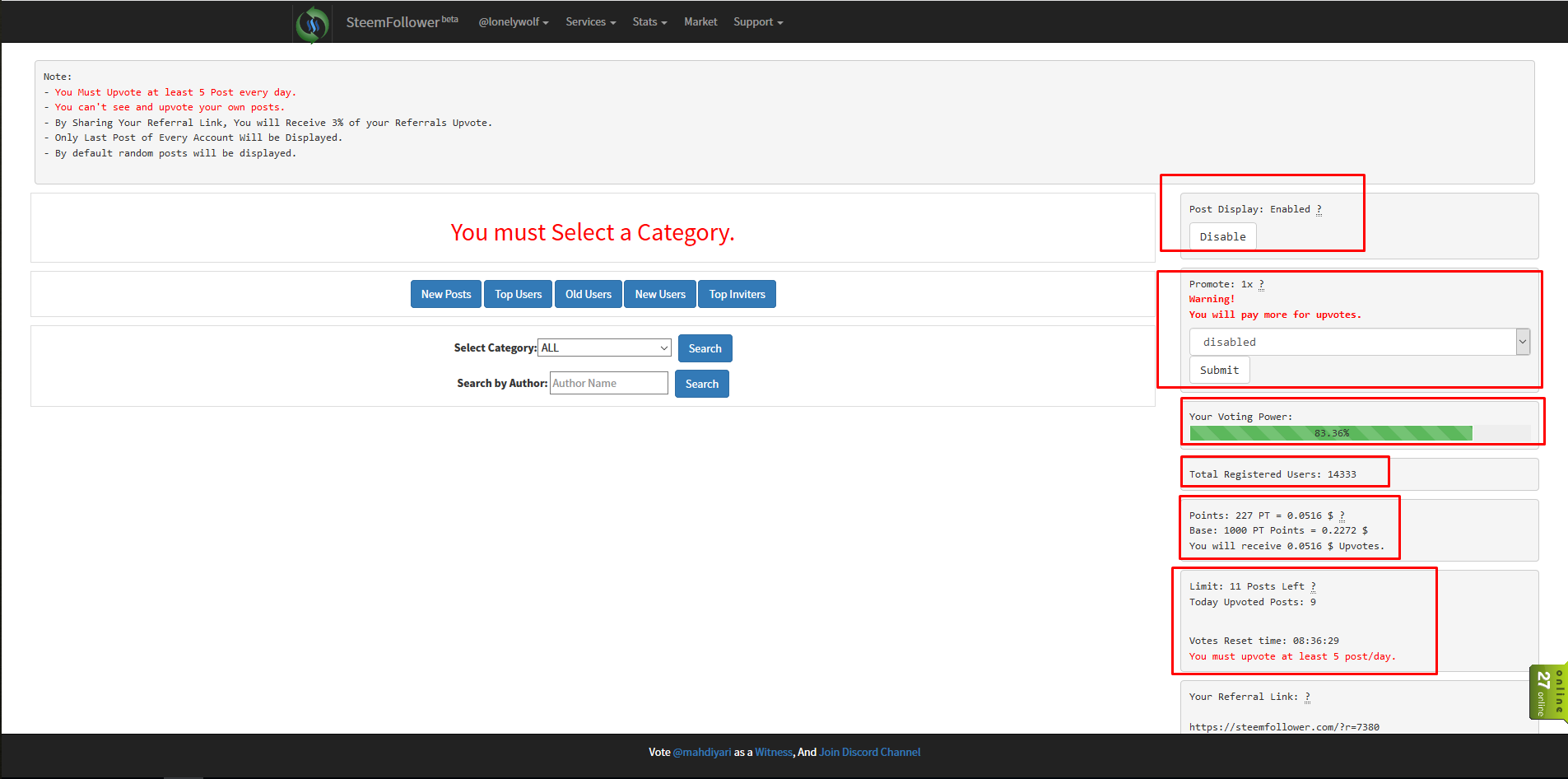Submit the promote setting
This screenshot has width=1568, height=779.
(x=1220, y=370)
